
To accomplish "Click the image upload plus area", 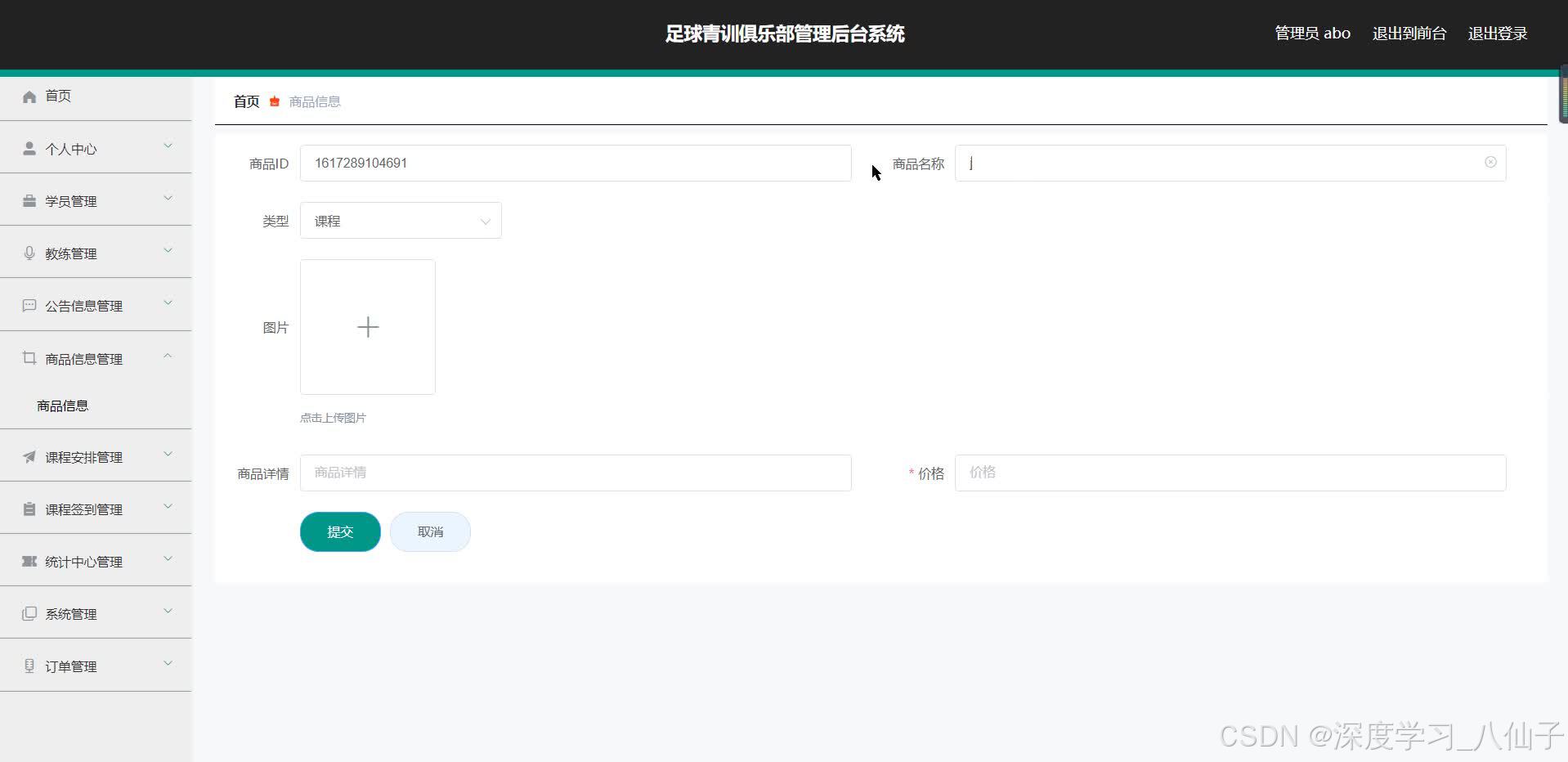I will pos(367,326).
